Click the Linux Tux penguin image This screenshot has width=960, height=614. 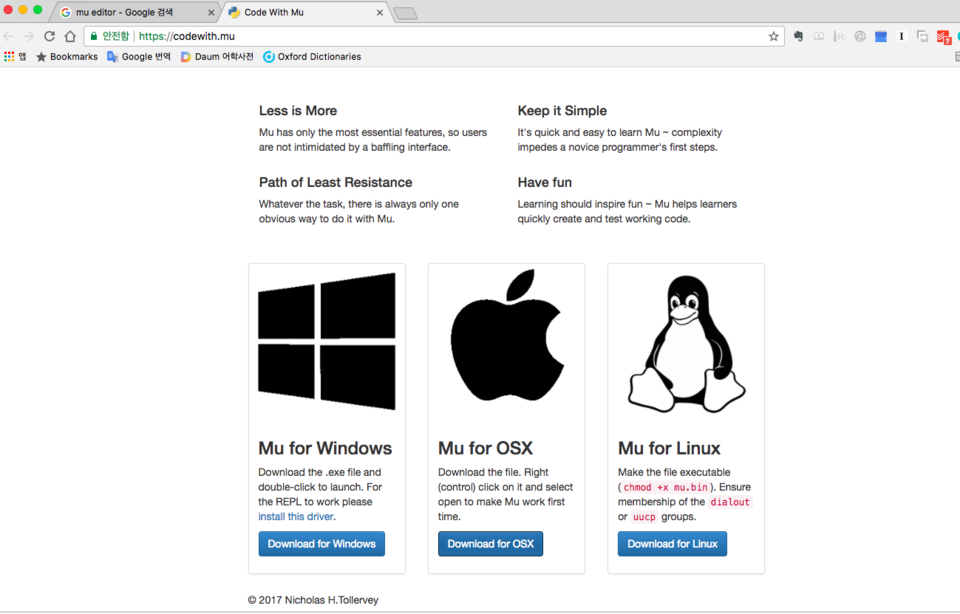tap(686, 344)
